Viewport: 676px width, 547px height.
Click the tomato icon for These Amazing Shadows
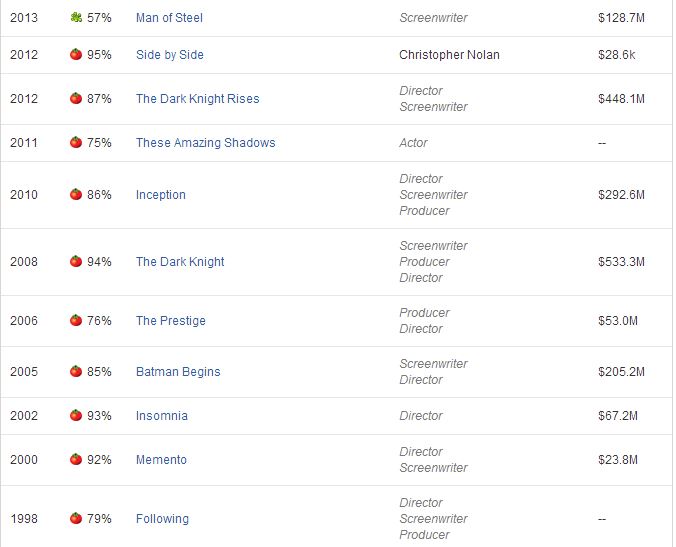point(76,142)
